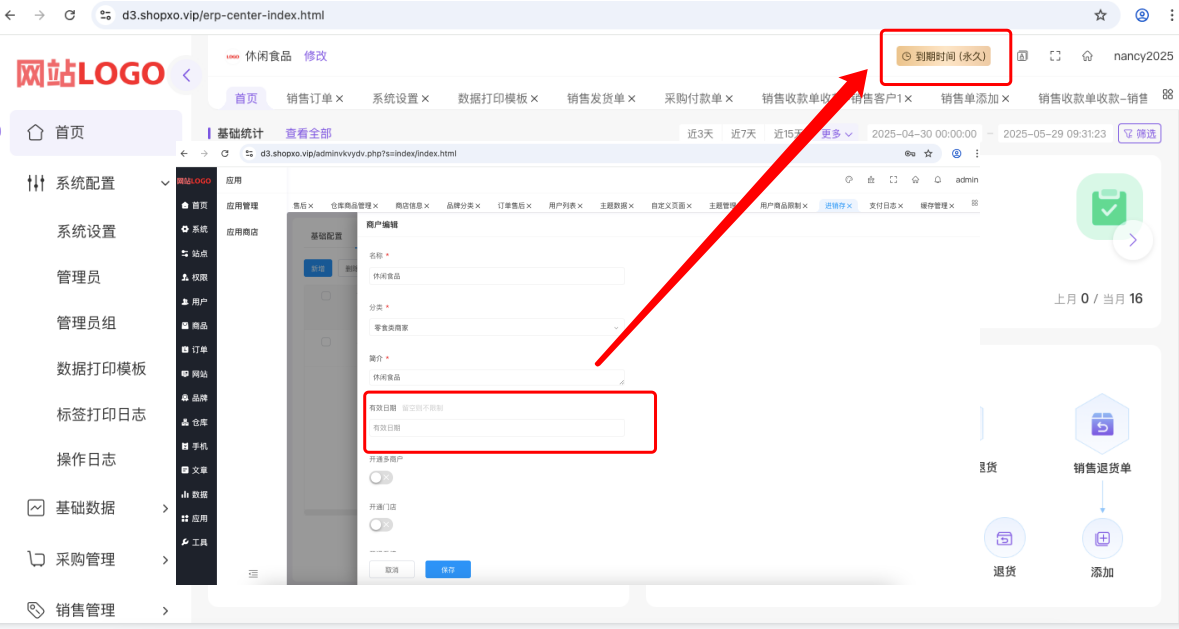Open the 更多 date range dropdown
This screenshot has width=1179, height=629.
click(836, 134)
